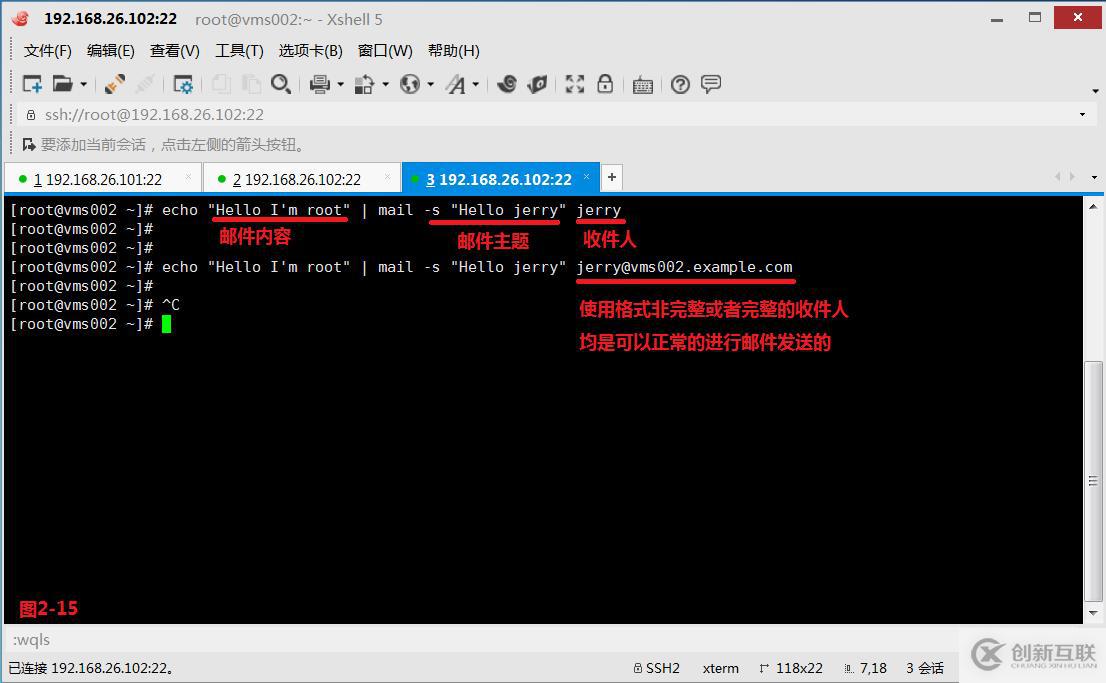Click the greyed-out Paste icon in toolbar
This screenshot has width=1106, height=683.
251,84
